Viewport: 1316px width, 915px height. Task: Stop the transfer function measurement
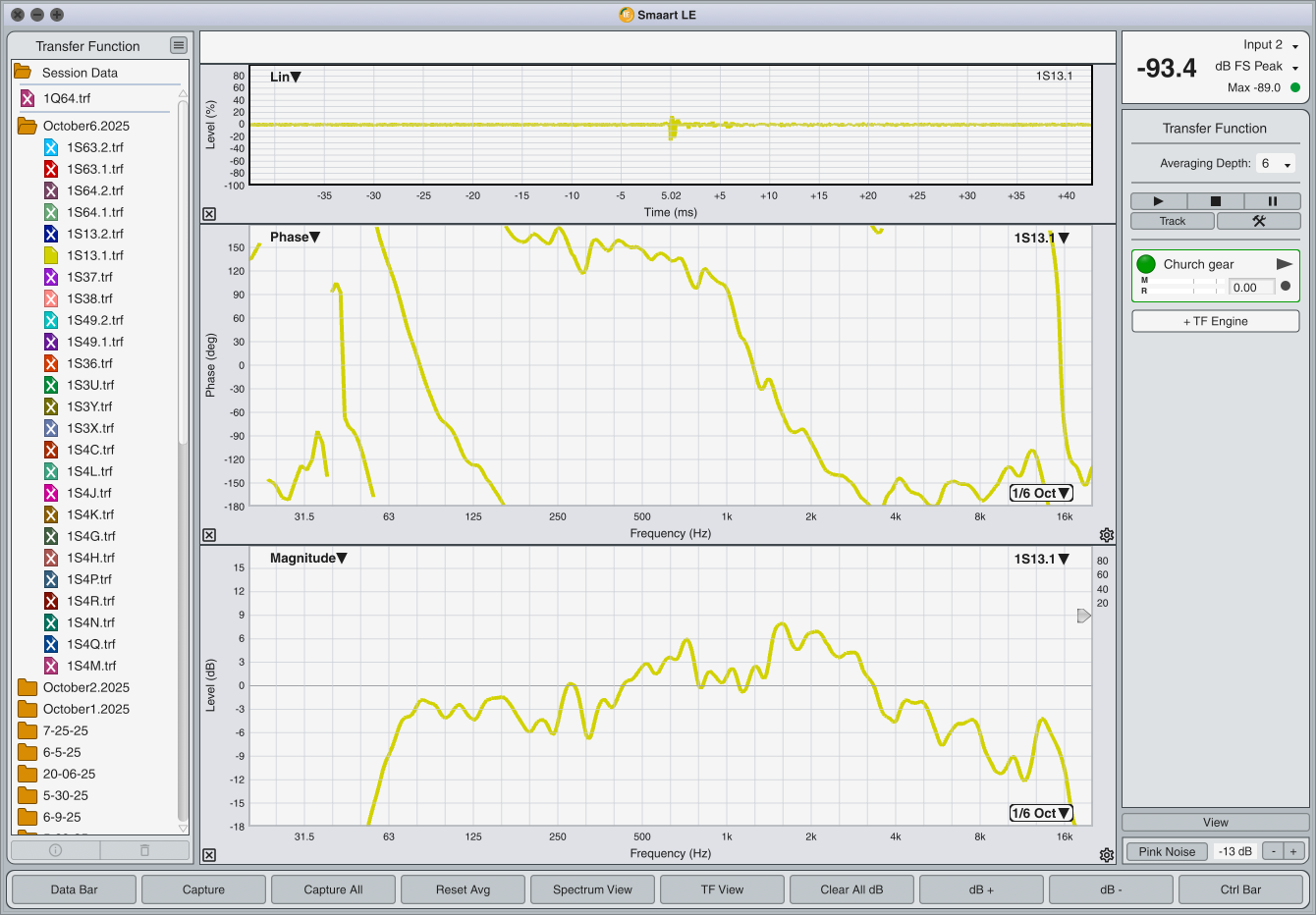(1215, 201)
